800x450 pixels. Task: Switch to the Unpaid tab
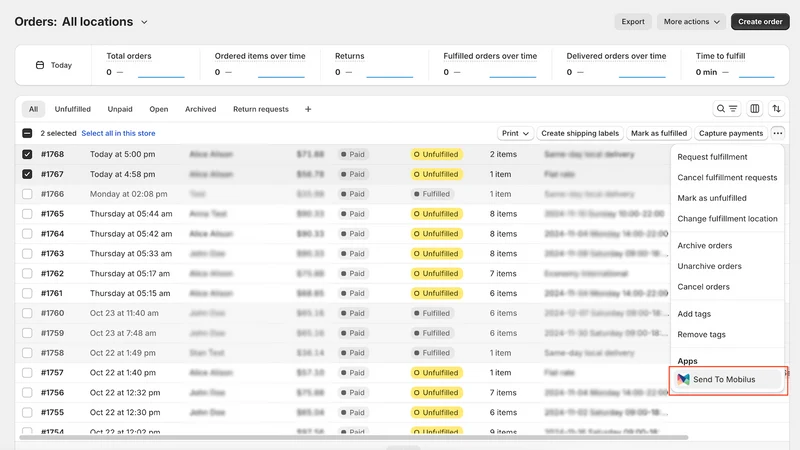[x=120, y=109]
